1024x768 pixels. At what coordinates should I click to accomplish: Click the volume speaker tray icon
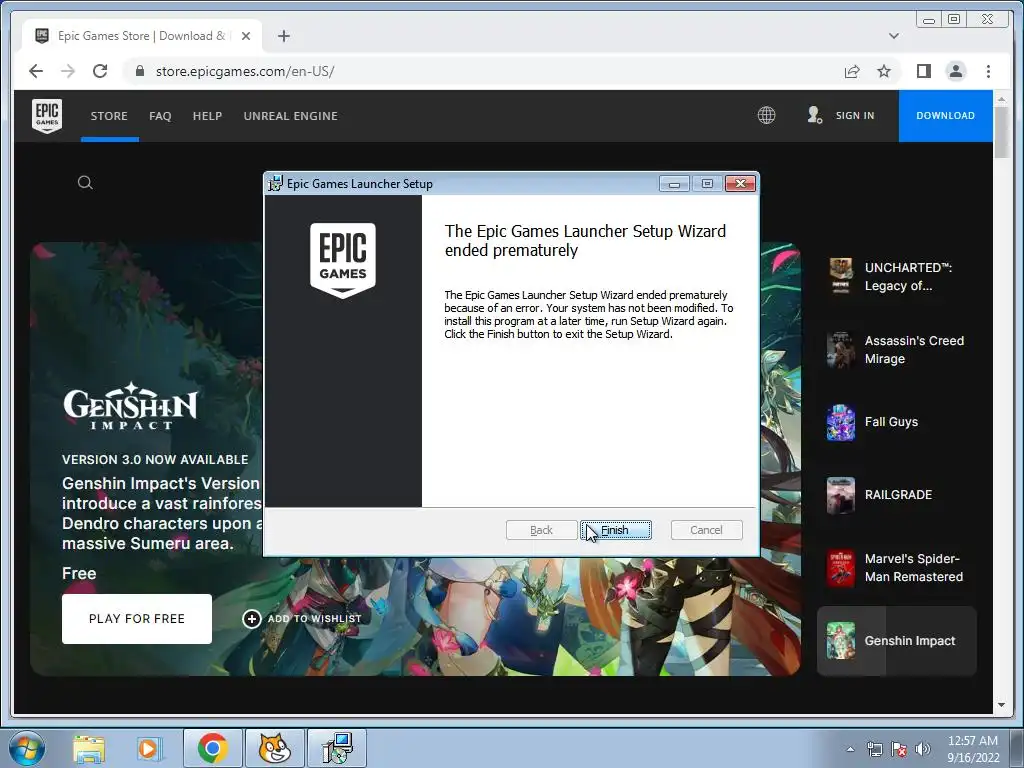pyautogui.click(x=923, y=749)
